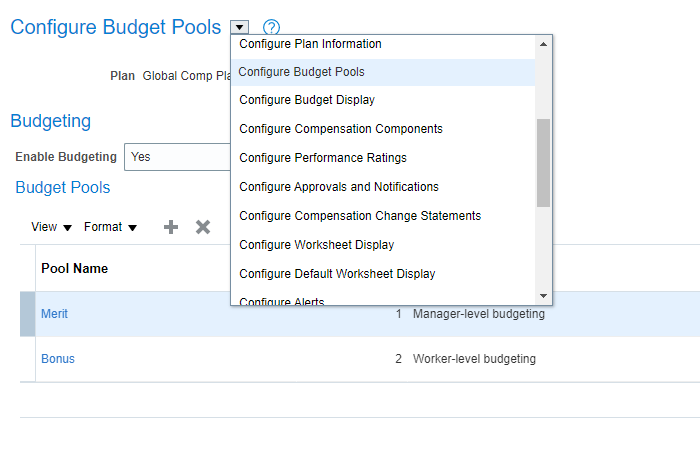Choose Configure Worksheet Display item
Screen dimensions: 700x460
point(317,245)
